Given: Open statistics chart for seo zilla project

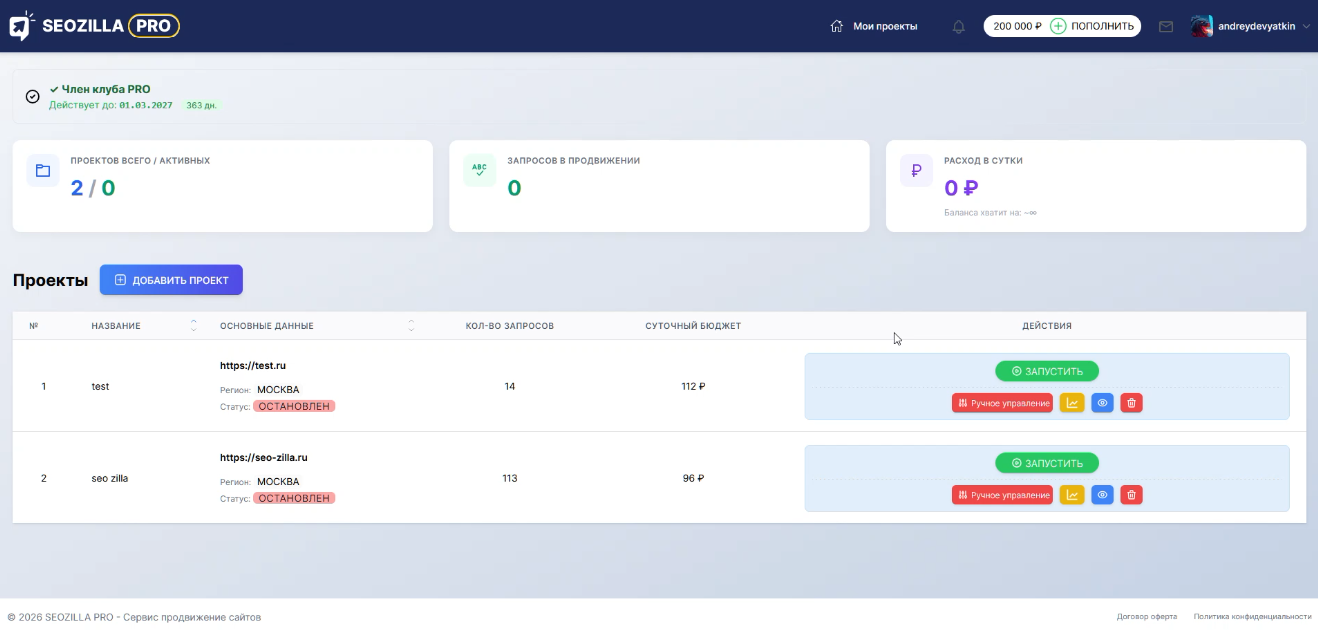Looking at the screenshot, I should [1072, 495].
